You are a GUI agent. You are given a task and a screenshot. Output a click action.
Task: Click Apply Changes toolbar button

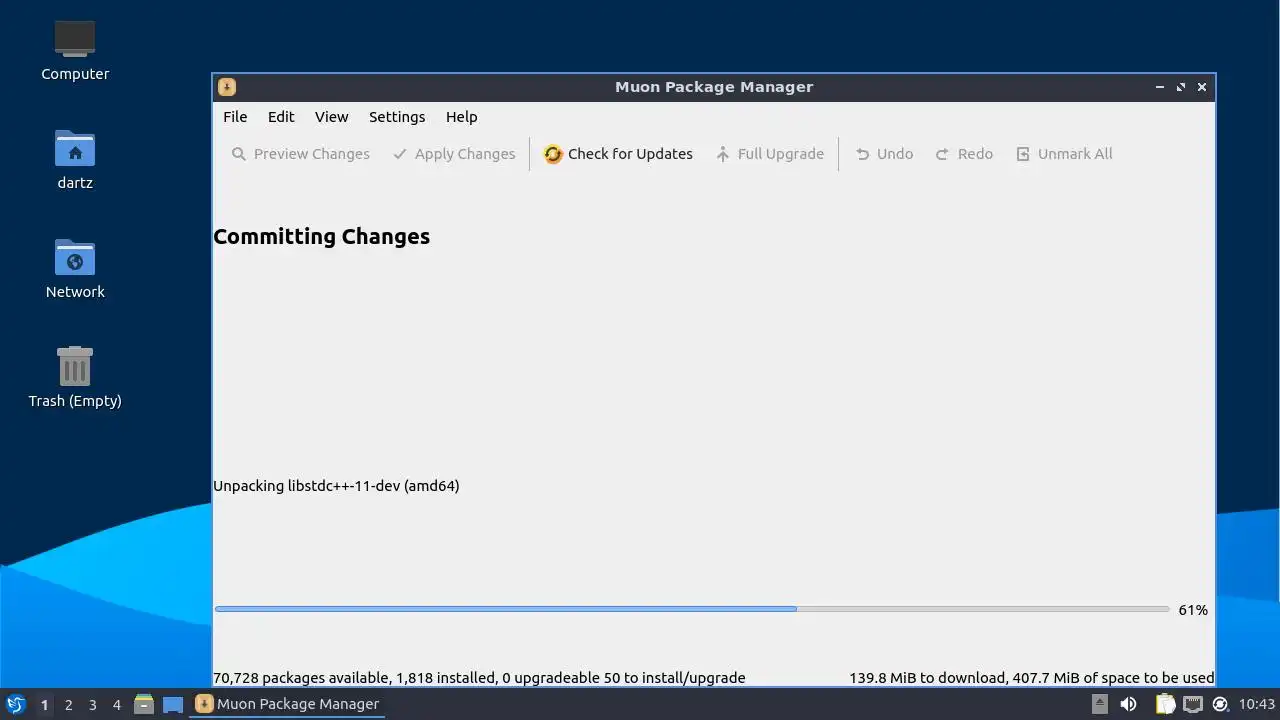click(454, 154)
